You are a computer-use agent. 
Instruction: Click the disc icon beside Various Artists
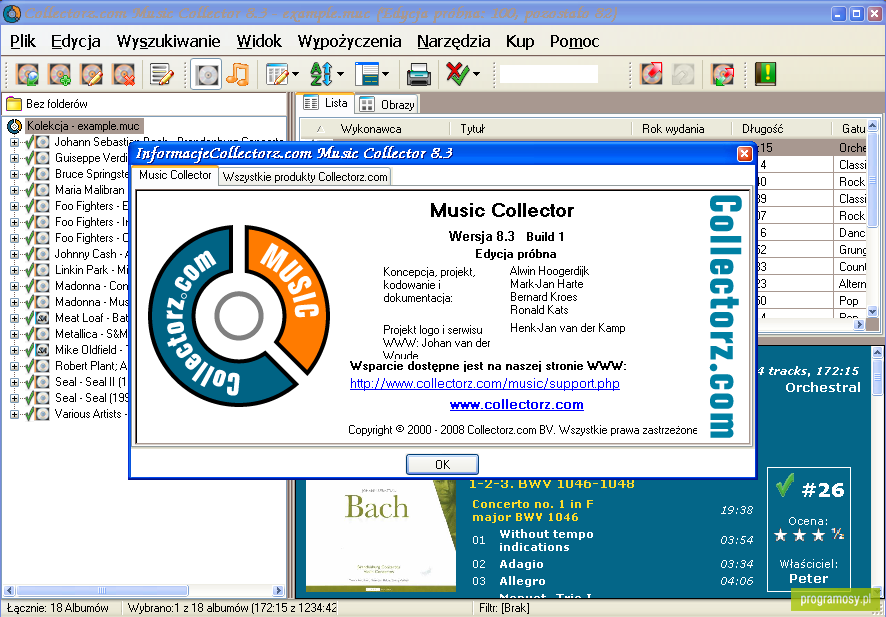42,414
